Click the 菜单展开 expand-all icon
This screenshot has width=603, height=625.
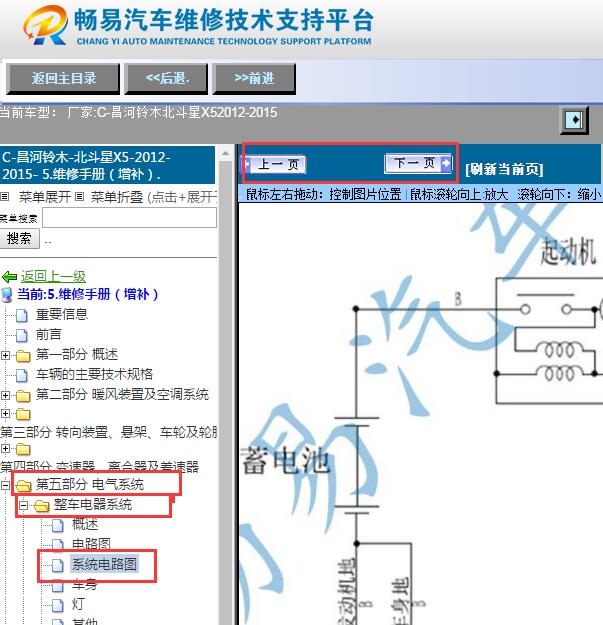(x=5, y=197)
